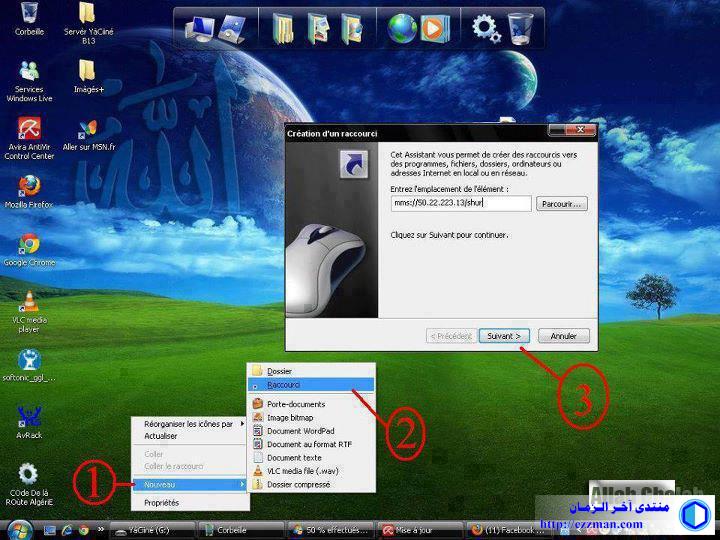Viewport: 720px width, 540px height.
Task: Expand the Nouveau submenu
Action: tap(190, 484)
